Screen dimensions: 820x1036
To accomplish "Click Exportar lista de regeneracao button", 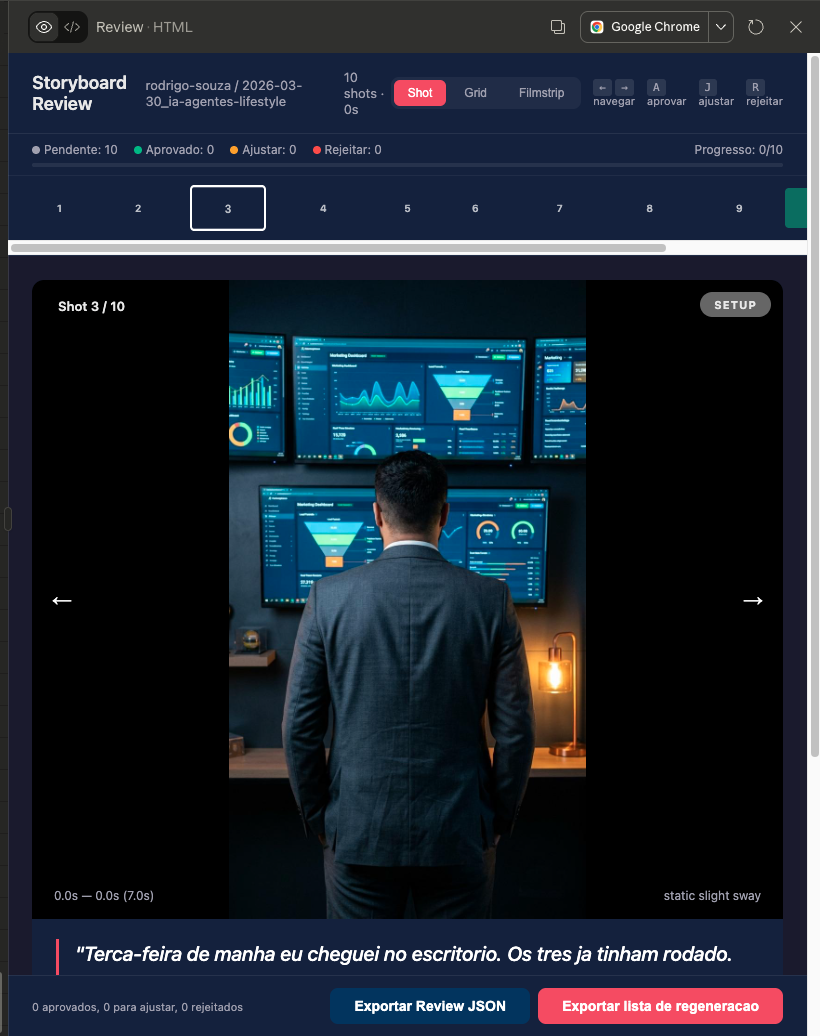I will tap(660, 1006).
